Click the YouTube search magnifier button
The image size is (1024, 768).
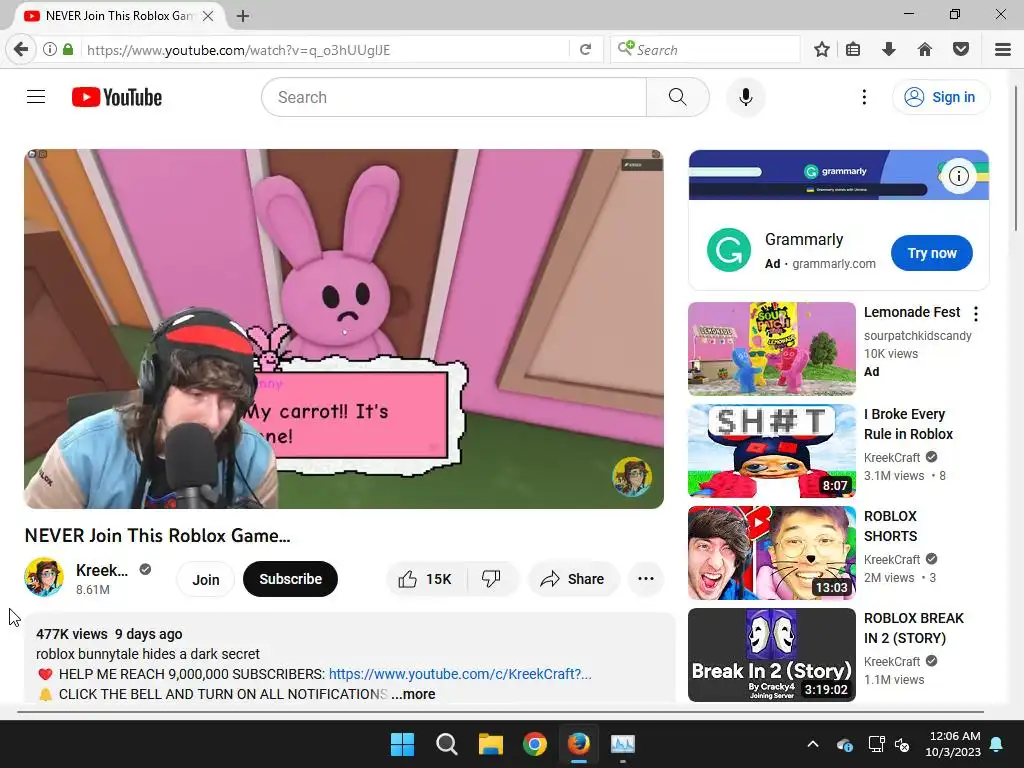677,97
